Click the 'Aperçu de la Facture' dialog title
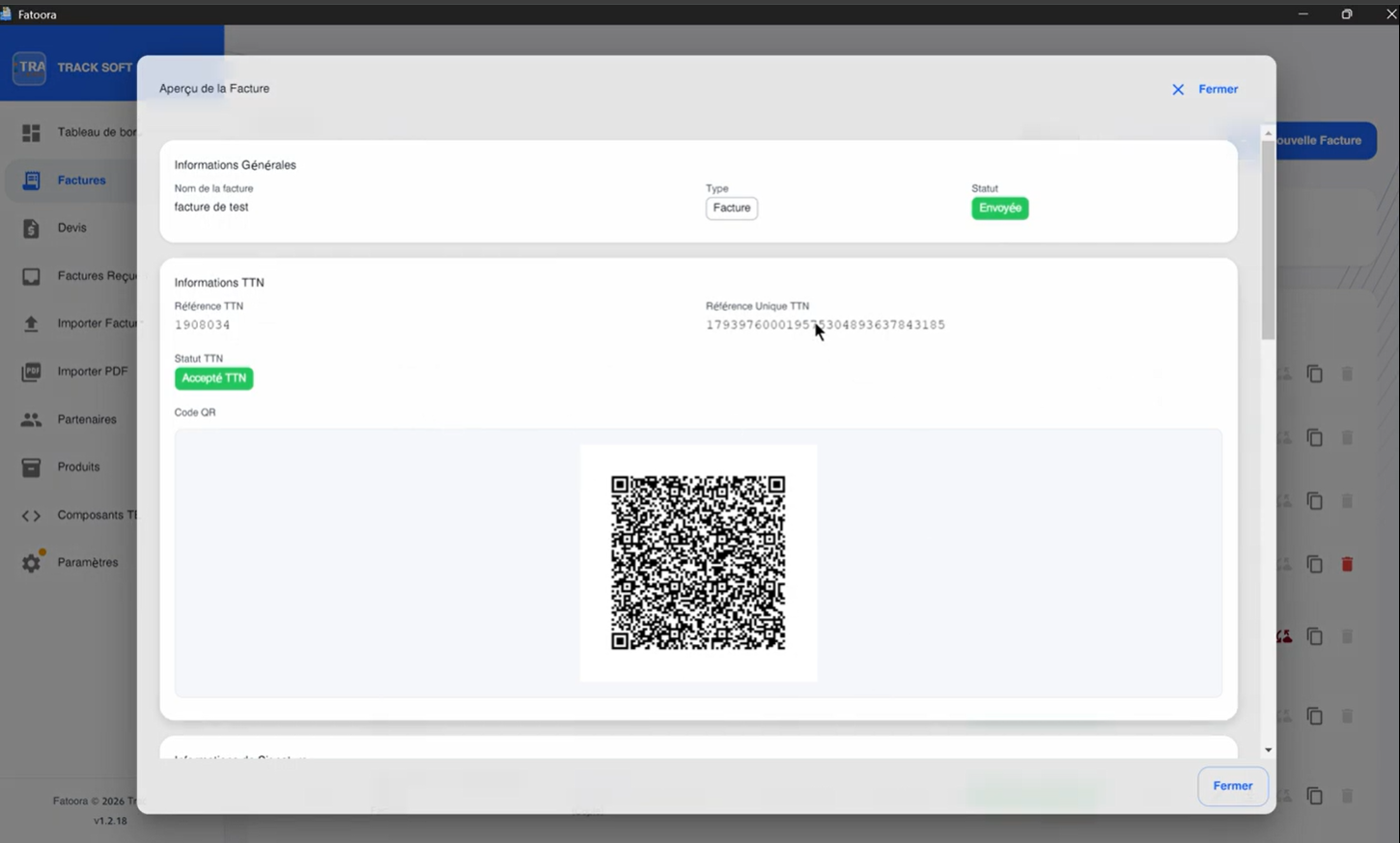The image size is (1400, 843). 214,89
